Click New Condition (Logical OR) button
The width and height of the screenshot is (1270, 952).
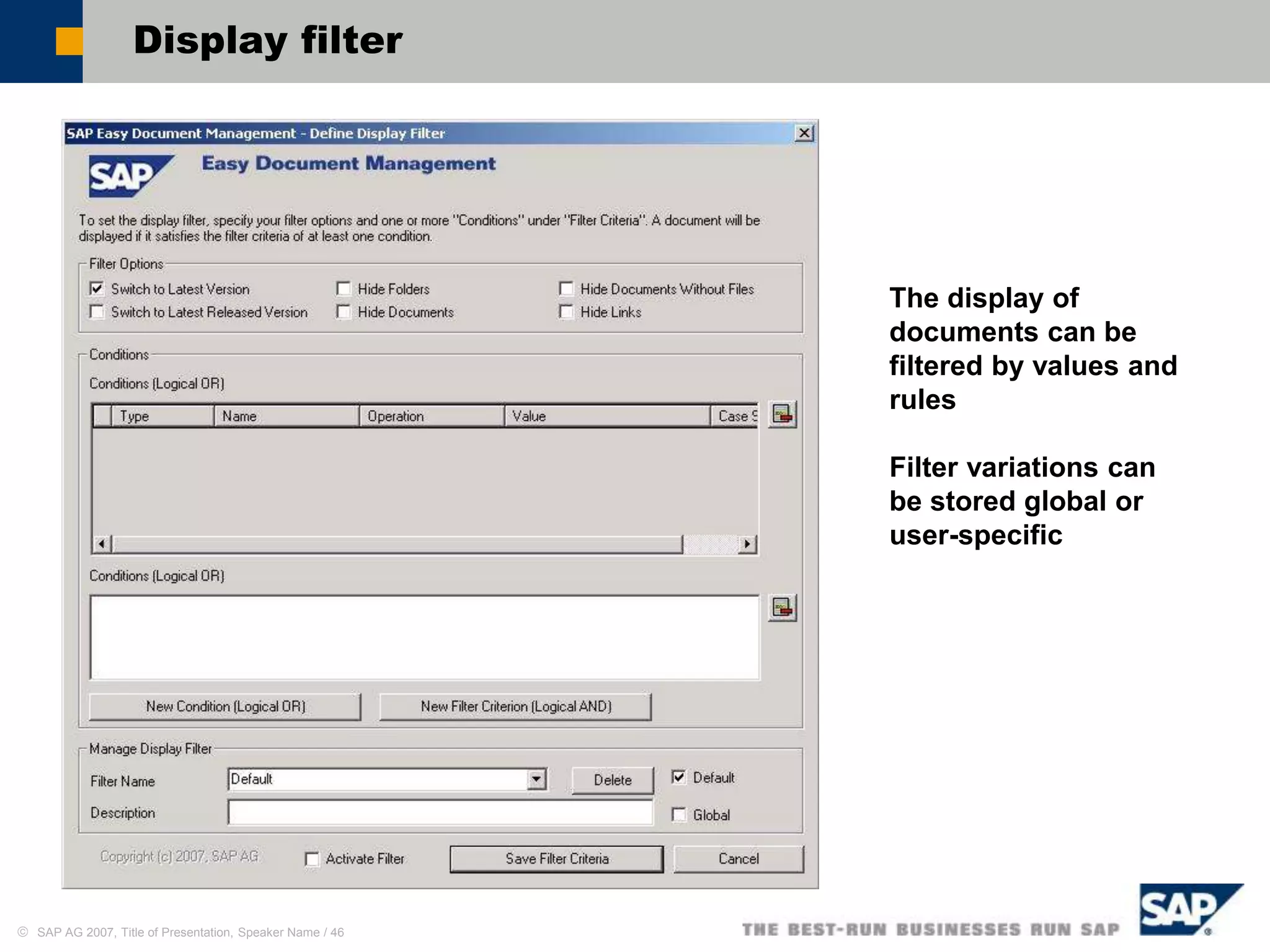(x=225, y=707)
